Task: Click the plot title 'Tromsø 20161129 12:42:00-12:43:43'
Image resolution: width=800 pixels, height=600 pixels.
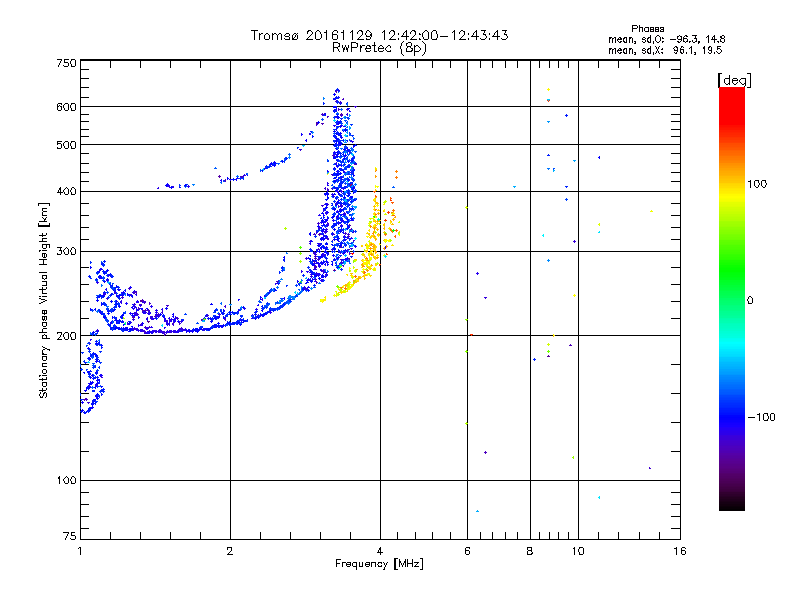Action: (x=379, y=35)
